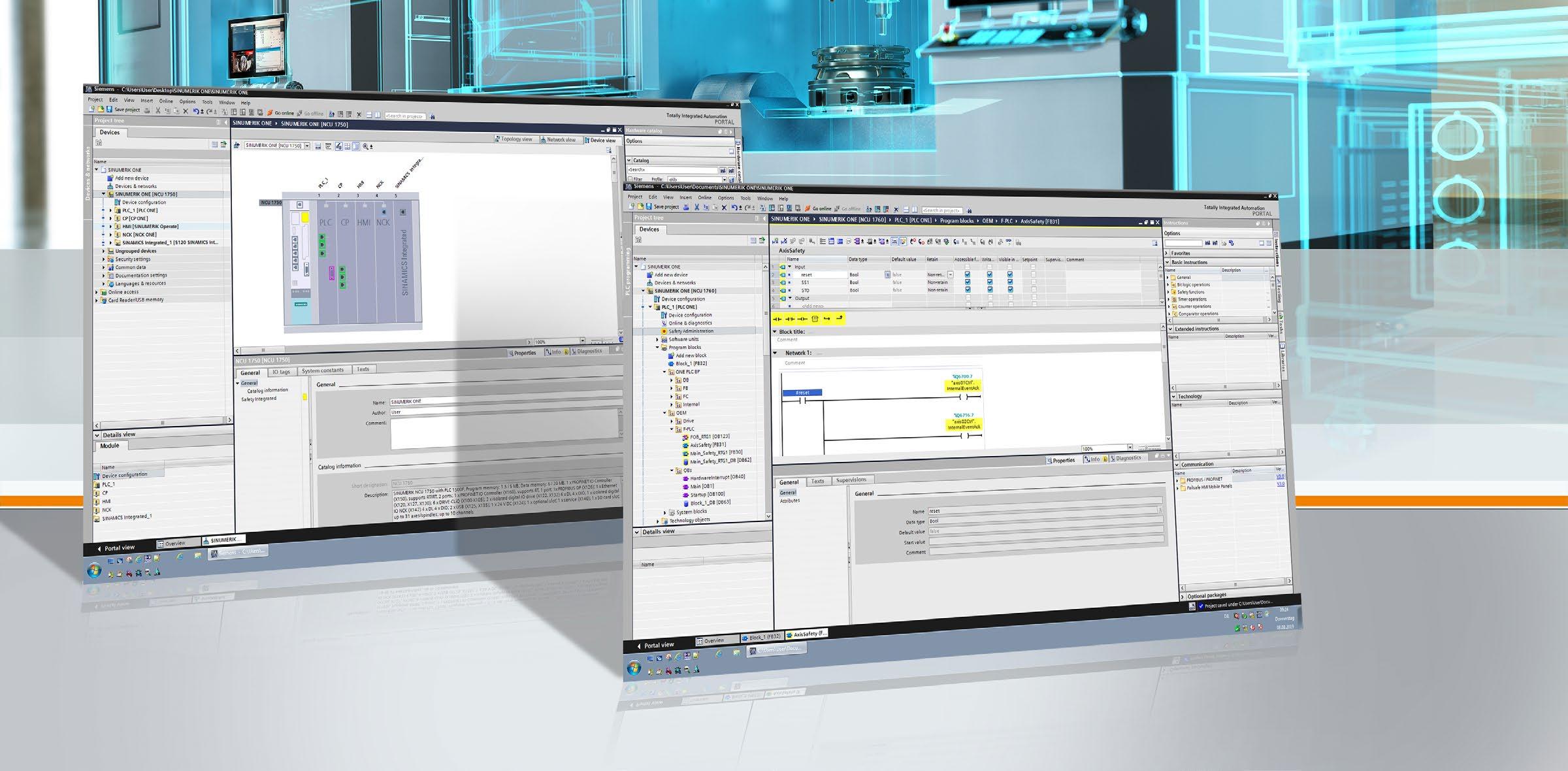Screen dimensions: 1568x771
Task: Click Windows Start orb on left window taskbar
Action: pos(94,570)
